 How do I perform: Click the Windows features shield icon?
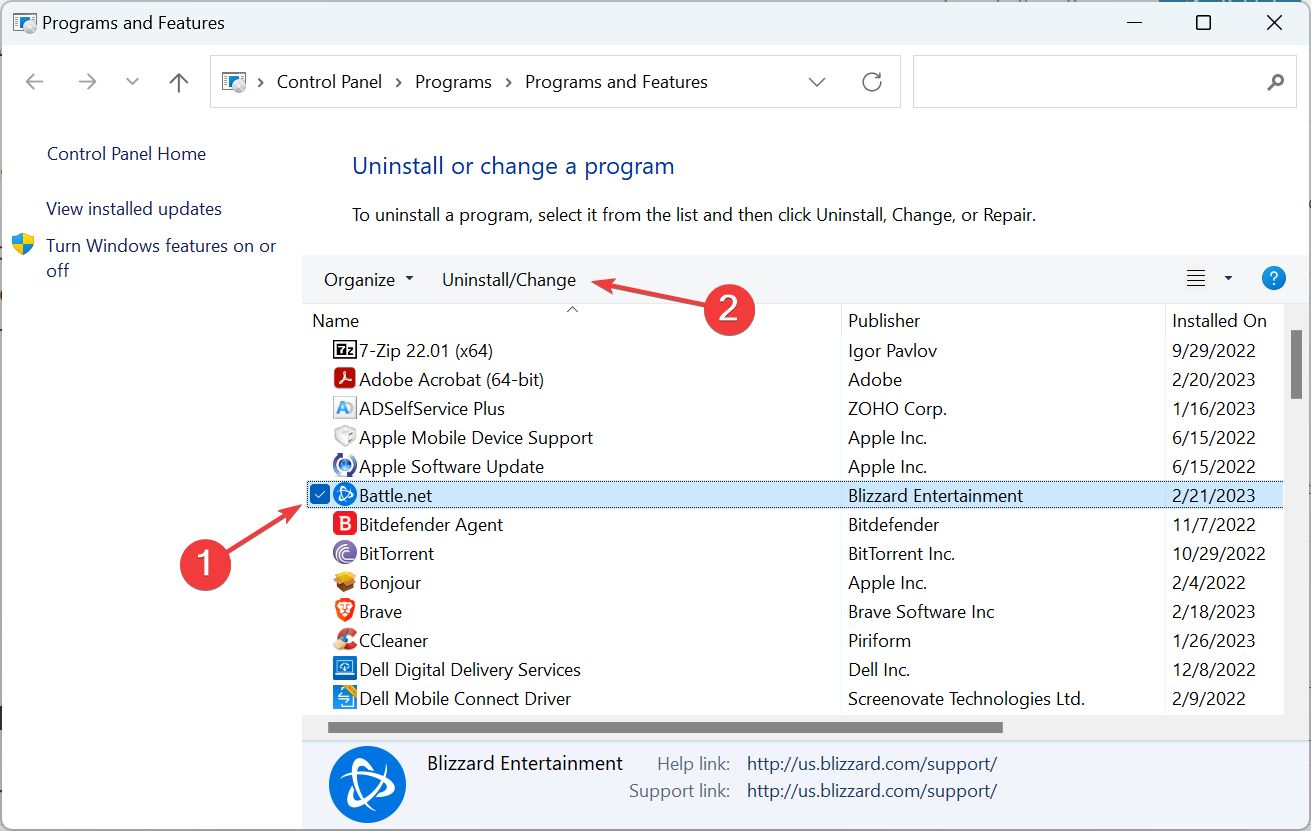point(23,245)
